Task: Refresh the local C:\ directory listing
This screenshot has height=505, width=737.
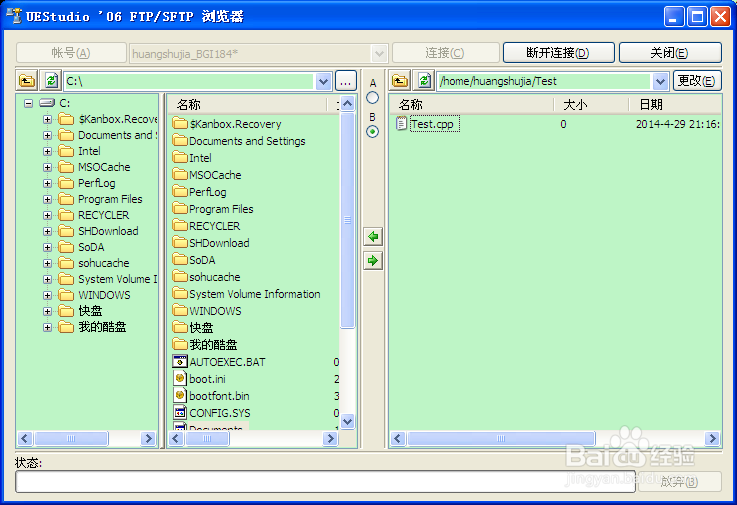Action: (x=51, y=81)
